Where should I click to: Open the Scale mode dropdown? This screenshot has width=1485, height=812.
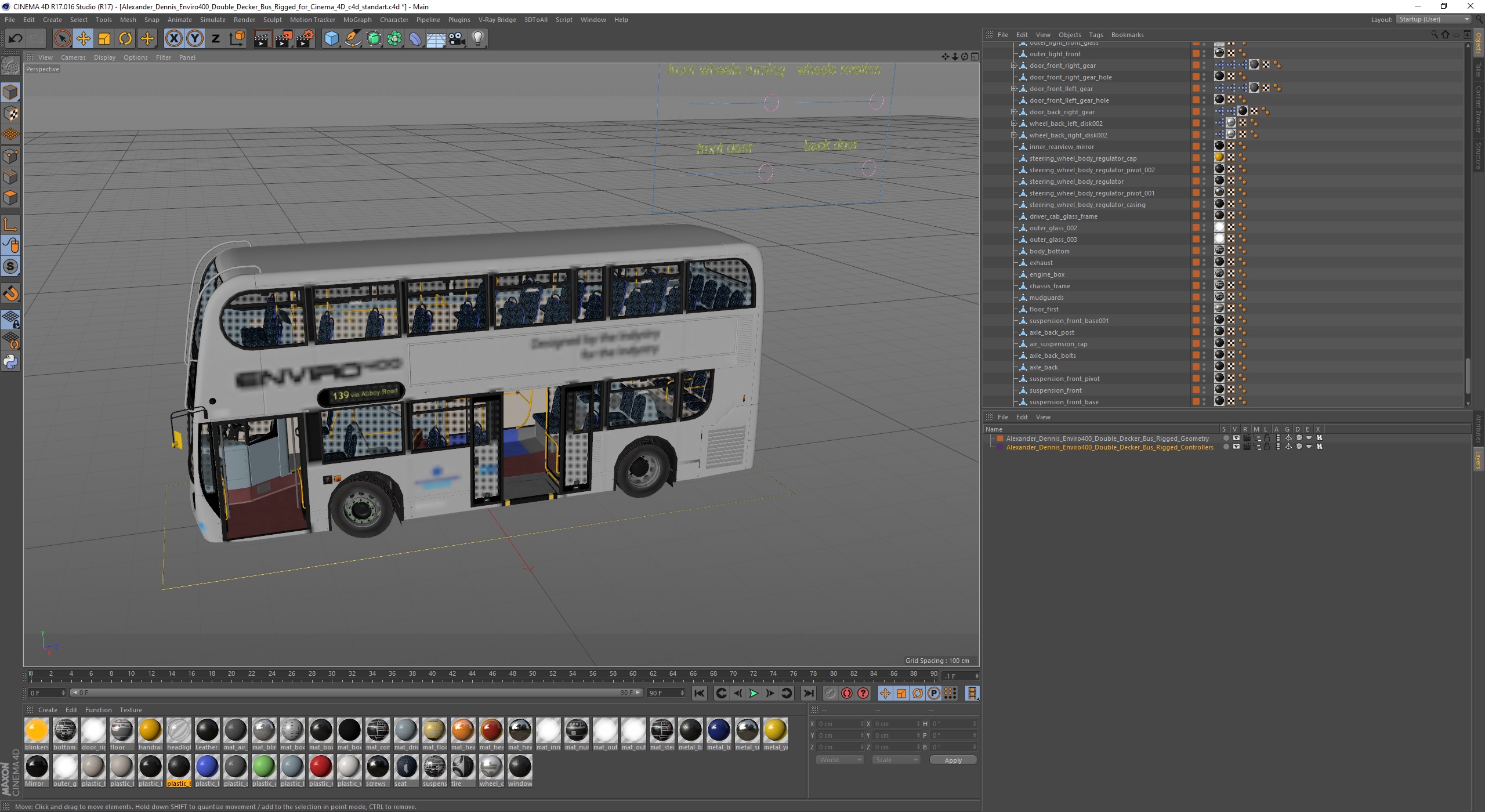point(896,760)
